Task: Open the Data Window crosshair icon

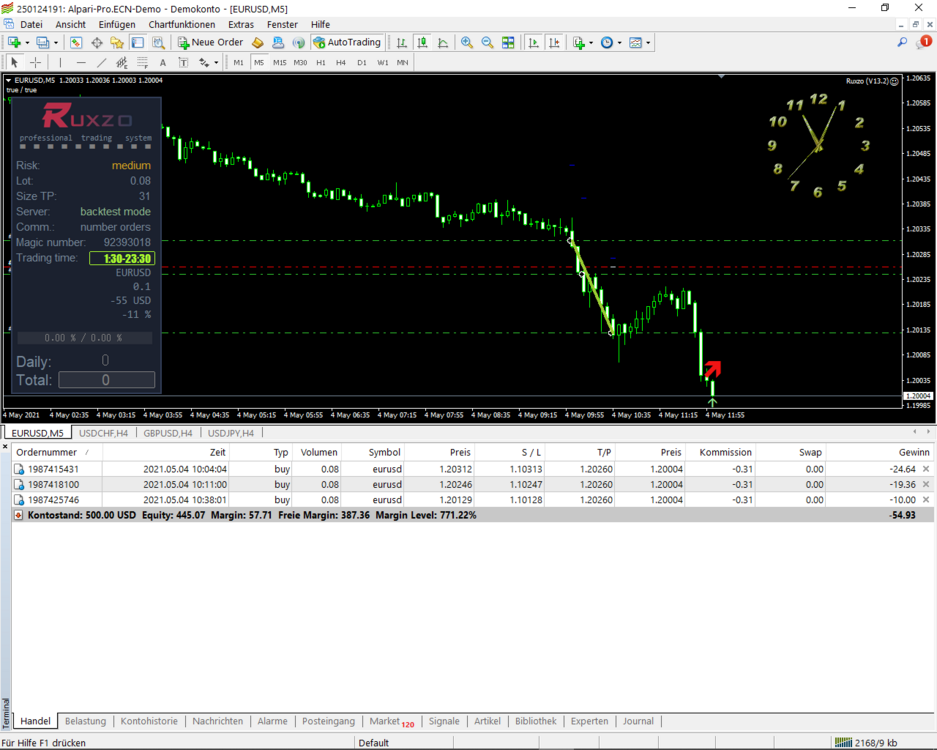Action: tap(96, 42)
